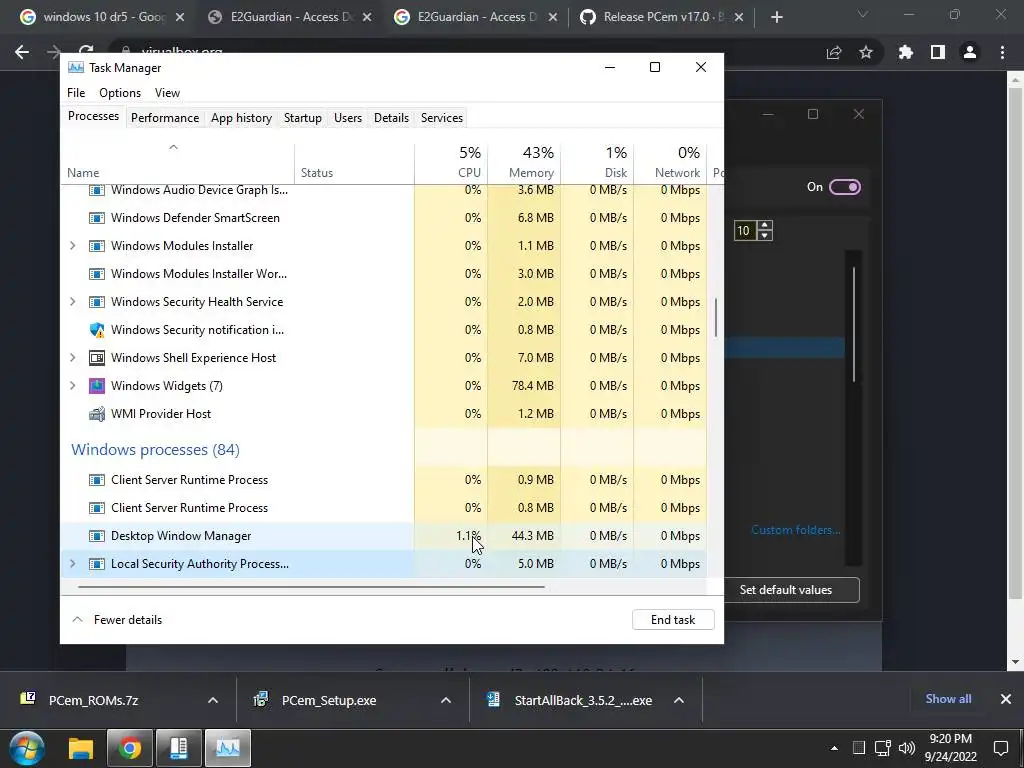1024x768 pixels.
Task: Click the Task Manager vertical scrollbar thumb
Action: tap(716, 317)
